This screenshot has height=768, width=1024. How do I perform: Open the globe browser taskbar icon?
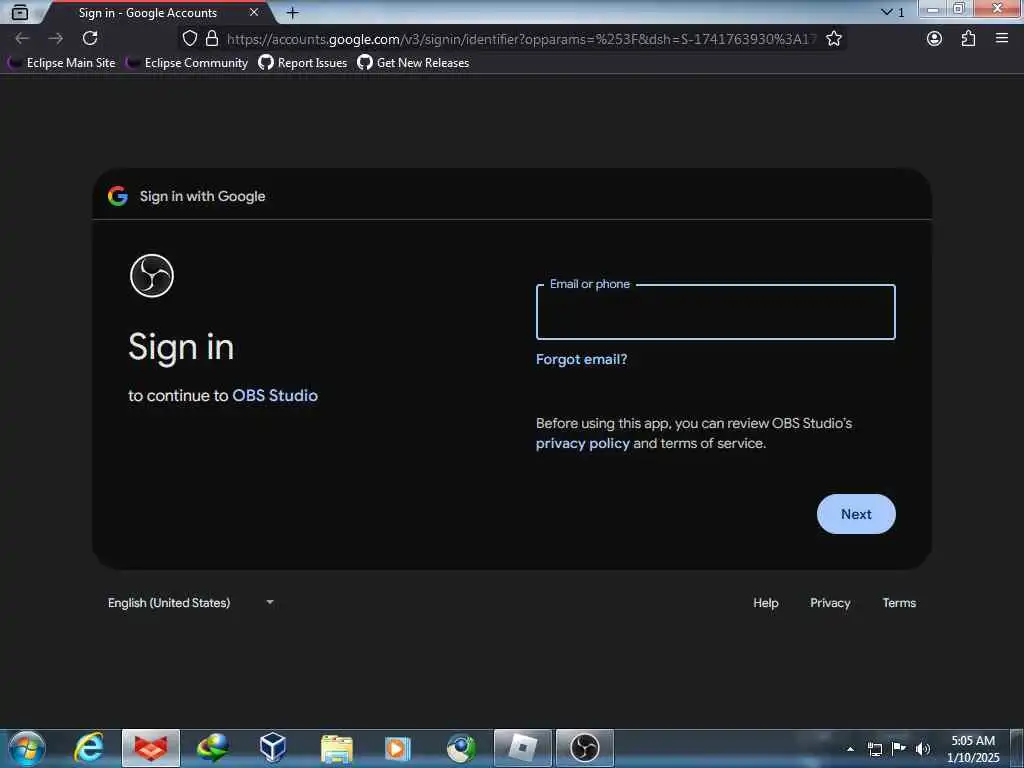click(x=461, y=748)
